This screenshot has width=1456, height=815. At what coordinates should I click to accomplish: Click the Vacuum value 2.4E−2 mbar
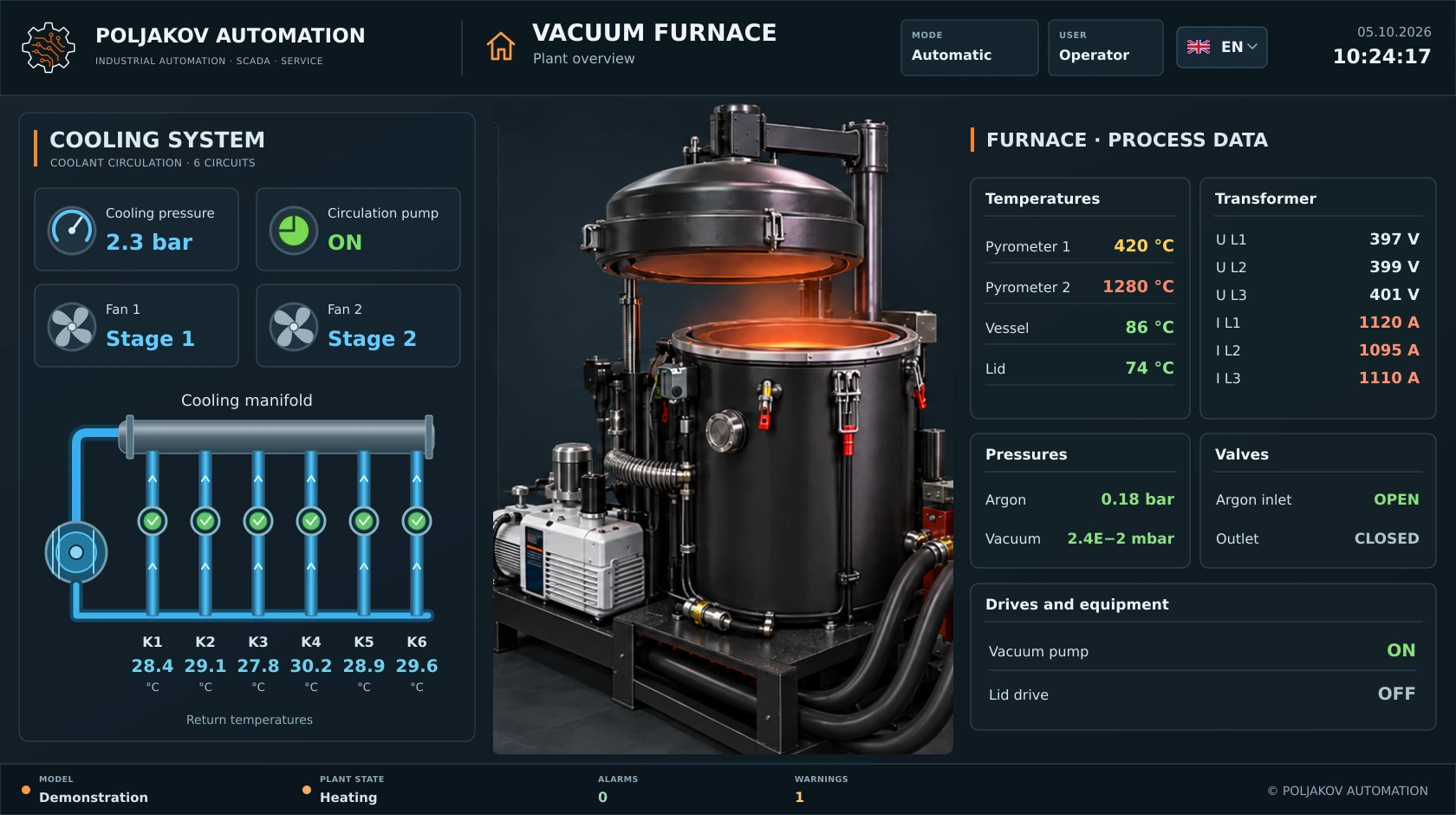(1121, 538)
